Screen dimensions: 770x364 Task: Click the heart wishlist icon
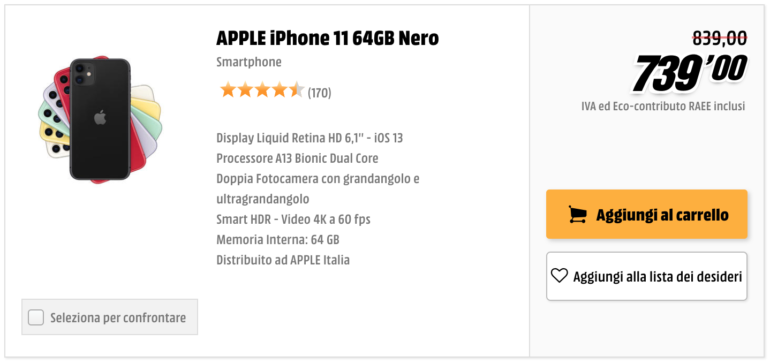(559, 276)
